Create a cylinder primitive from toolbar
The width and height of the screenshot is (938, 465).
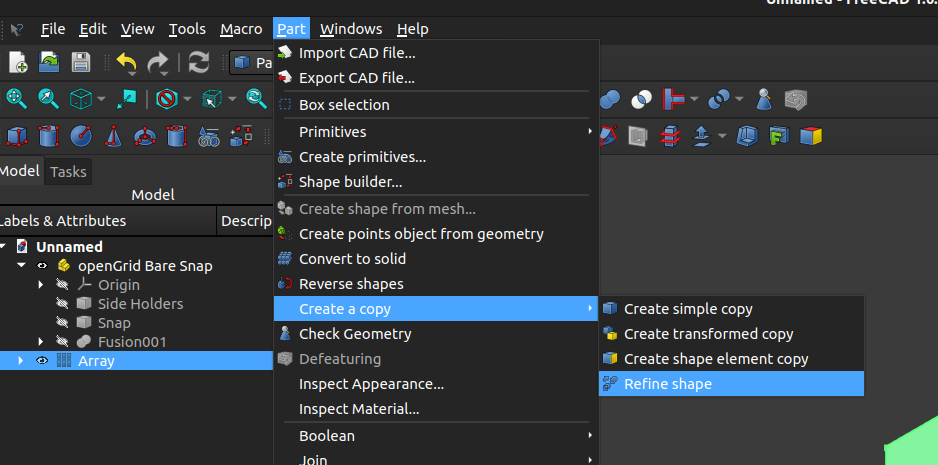coord(49,135)
